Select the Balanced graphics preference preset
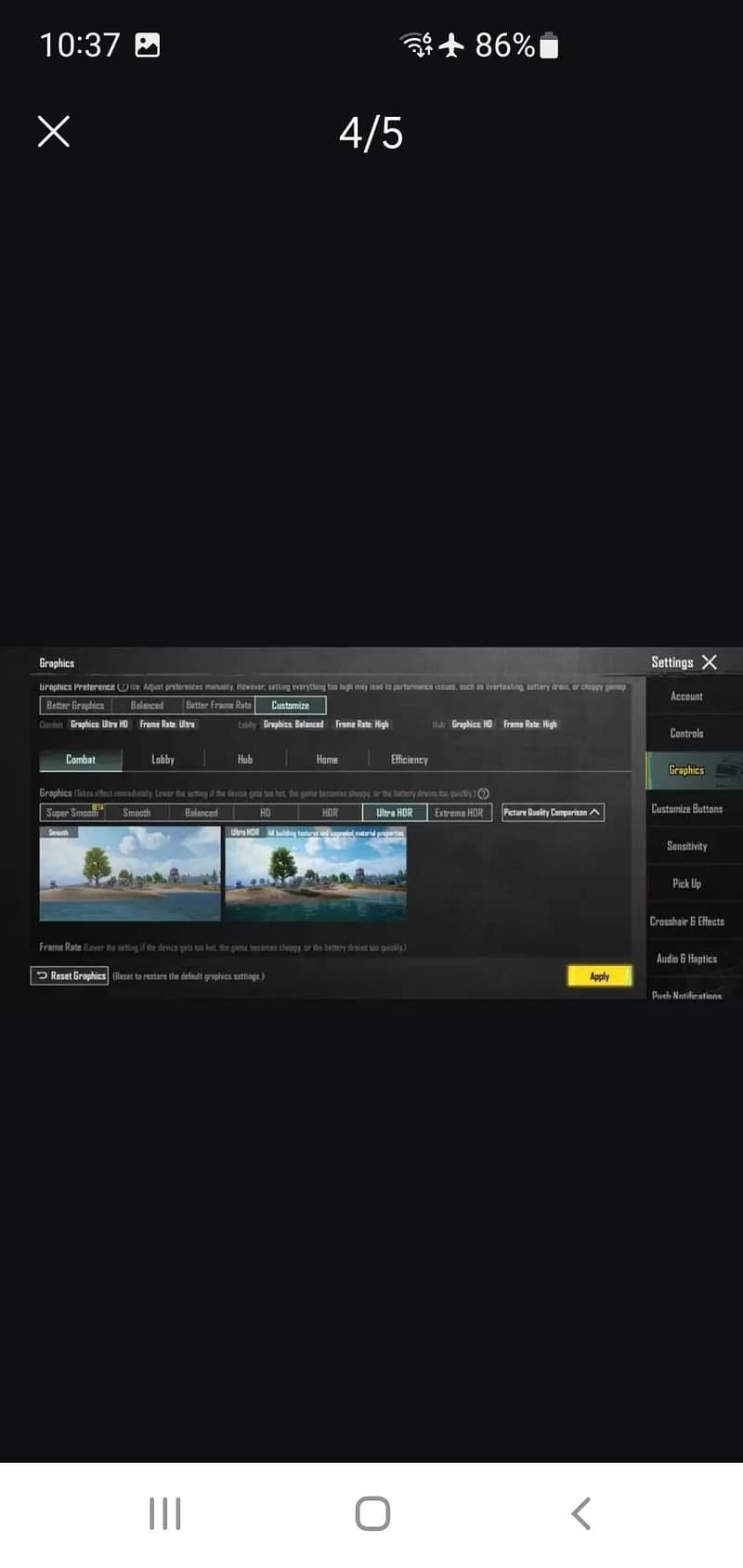This screenshot has width=743, height=1568. point(147,706)
